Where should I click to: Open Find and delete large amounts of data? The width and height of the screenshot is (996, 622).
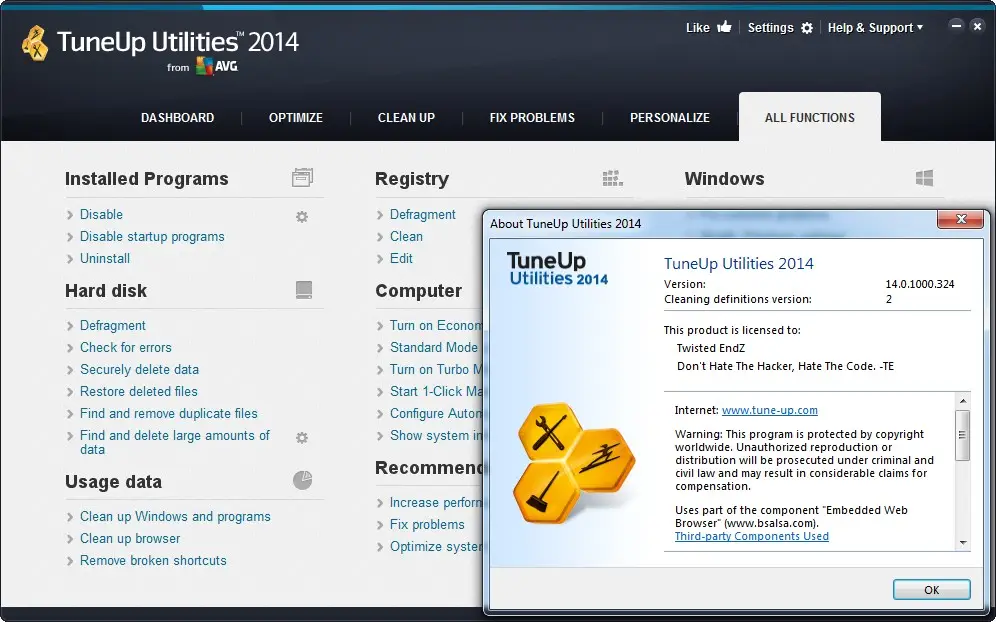[x=175, y=442]
